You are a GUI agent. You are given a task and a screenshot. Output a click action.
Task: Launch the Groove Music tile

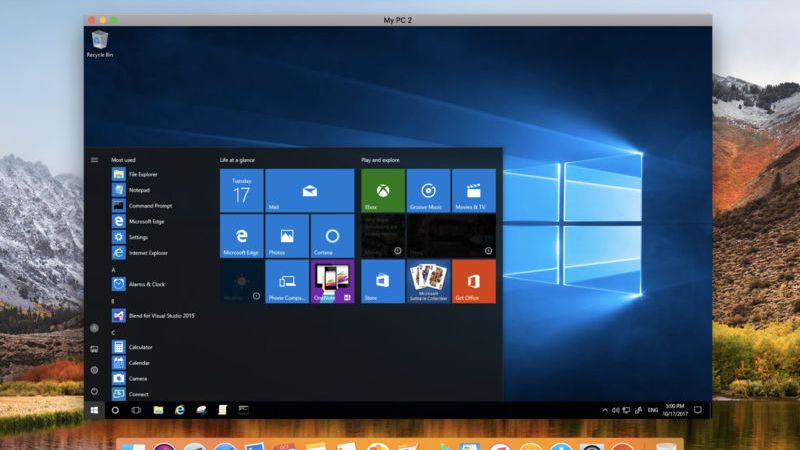[429, 190]
